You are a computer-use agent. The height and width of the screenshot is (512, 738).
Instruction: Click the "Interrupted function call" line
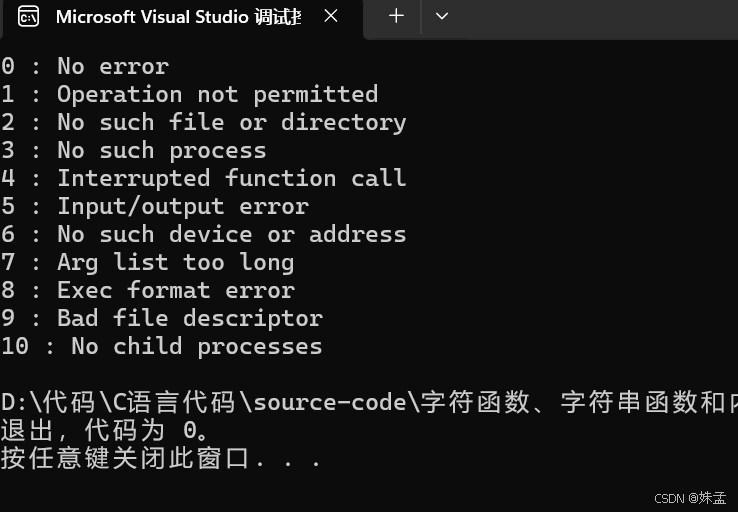[x=203, y=178]
